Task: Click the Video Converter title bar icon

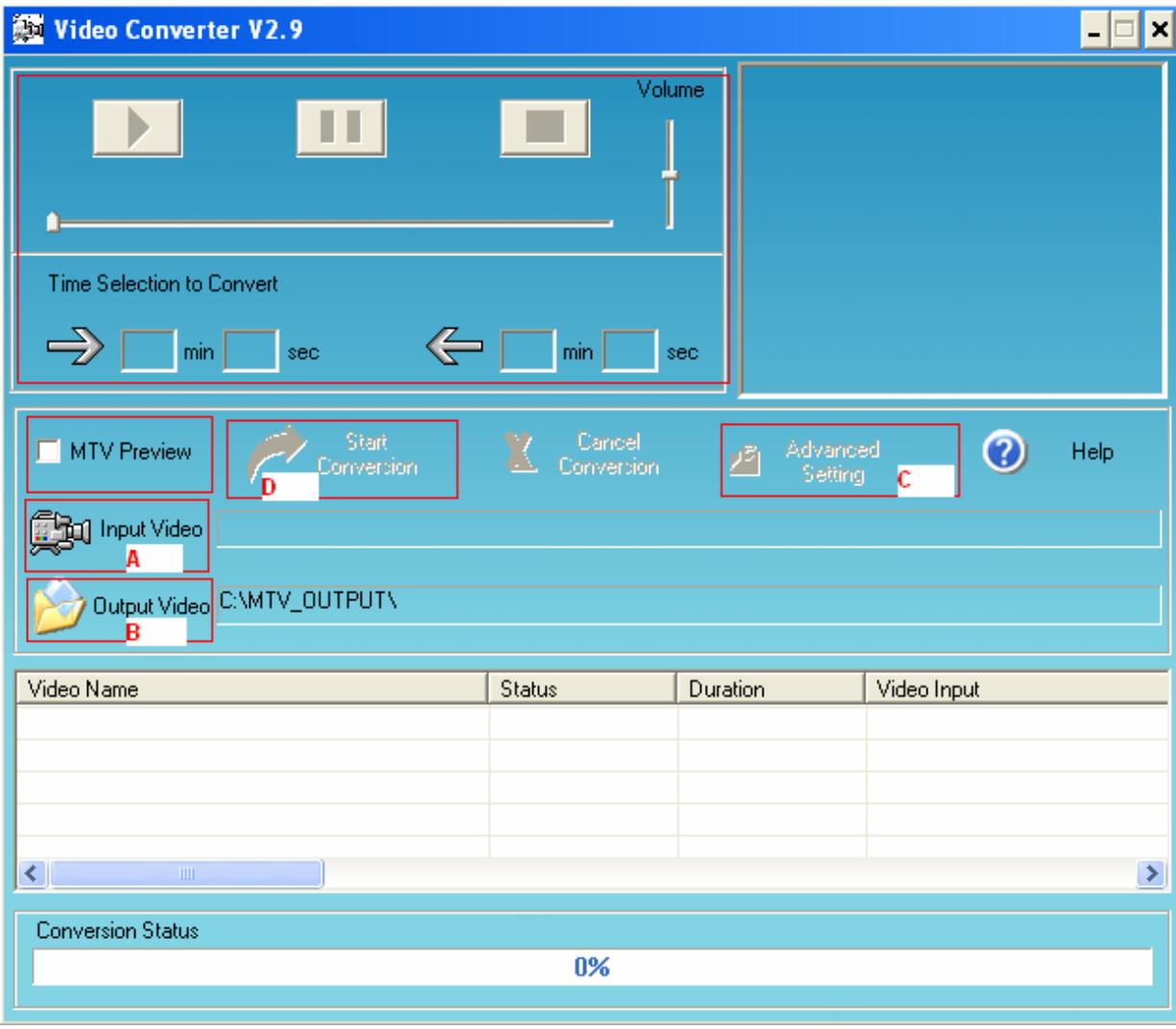Action: 27,31
